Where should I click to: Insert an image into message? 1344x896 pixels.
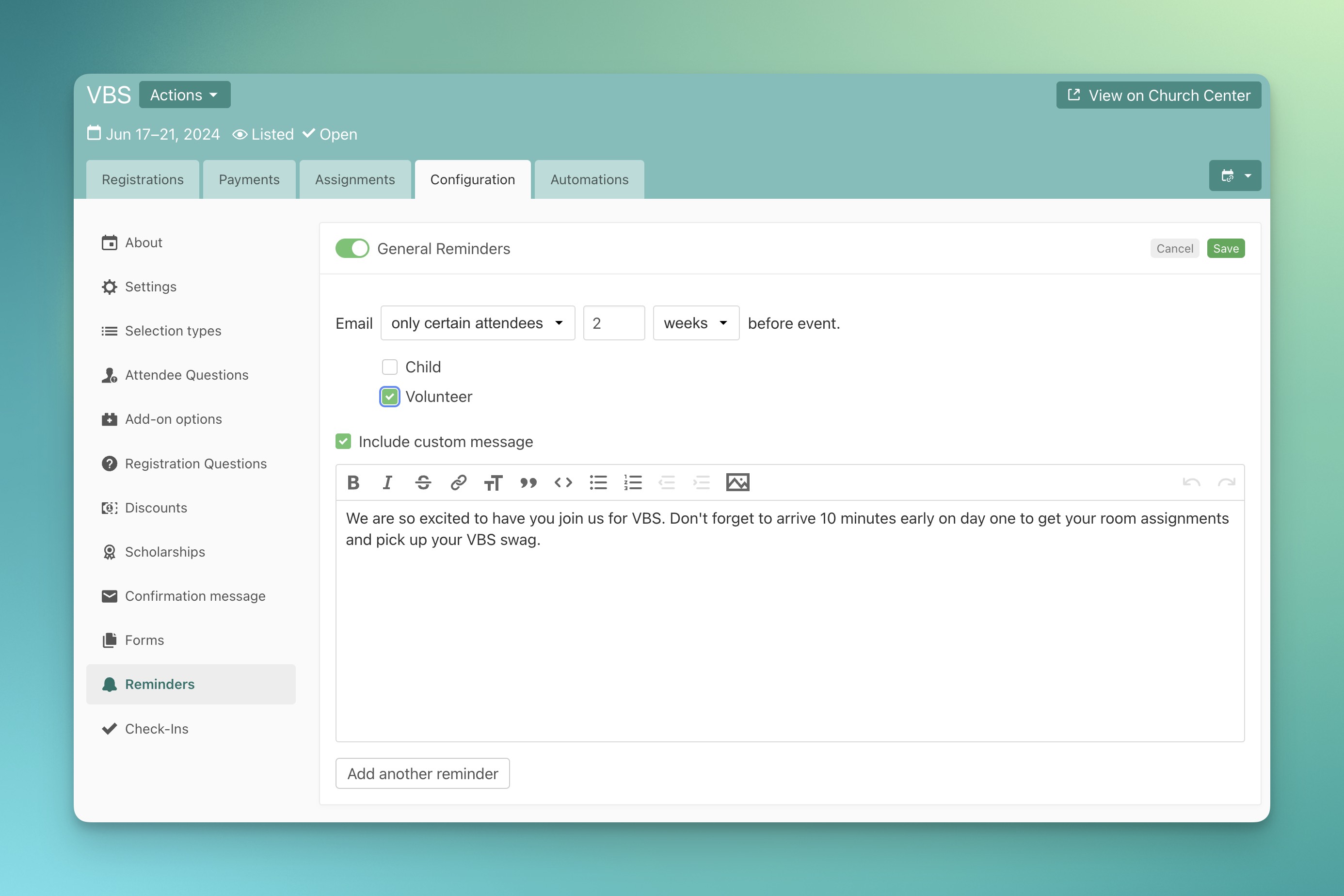point(738,483)
